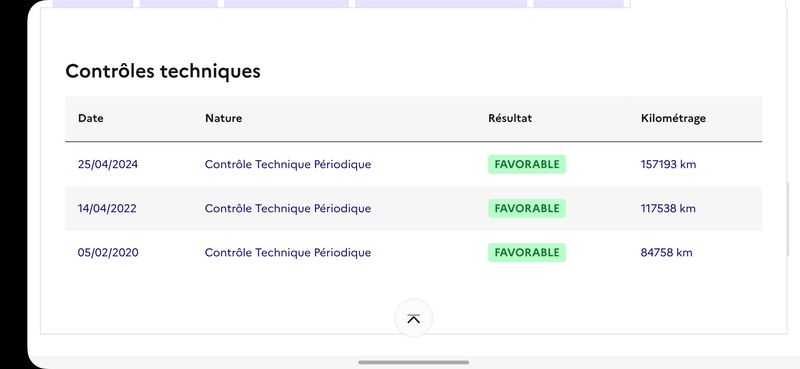
Task: Click the Kilométrage column header
Action: pyautogui.click(x=673, y=118)
